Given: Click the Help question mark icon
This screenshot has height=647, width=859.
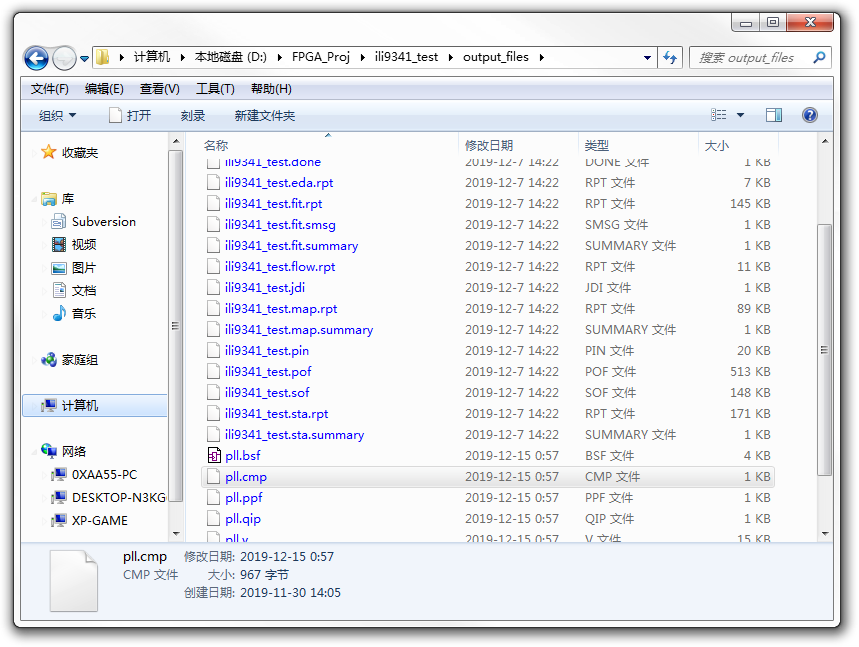Looking at the screenshot, I should [x=810, y=115].
